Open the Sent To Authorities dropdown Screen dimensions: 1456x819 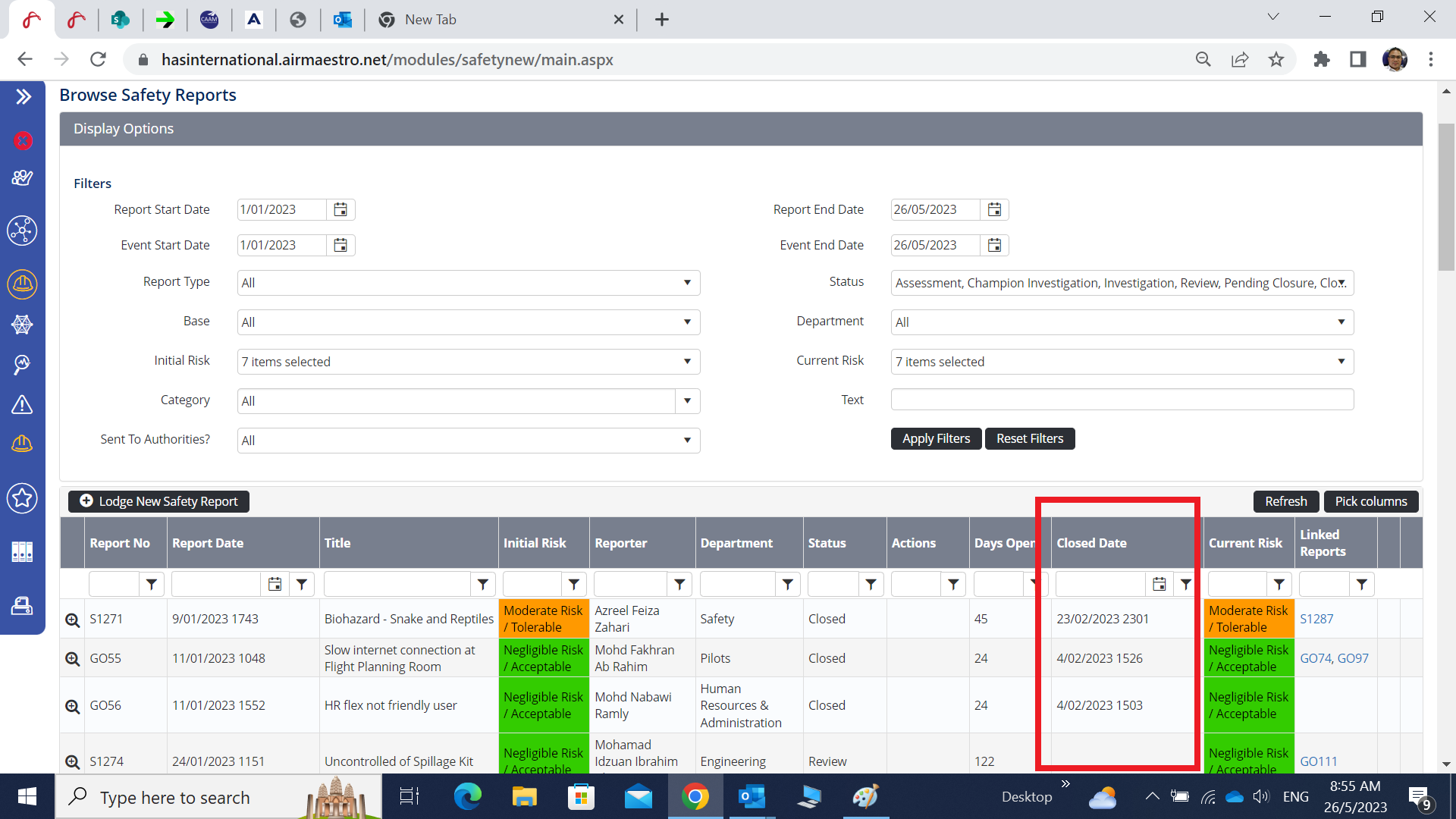(468, 441)
